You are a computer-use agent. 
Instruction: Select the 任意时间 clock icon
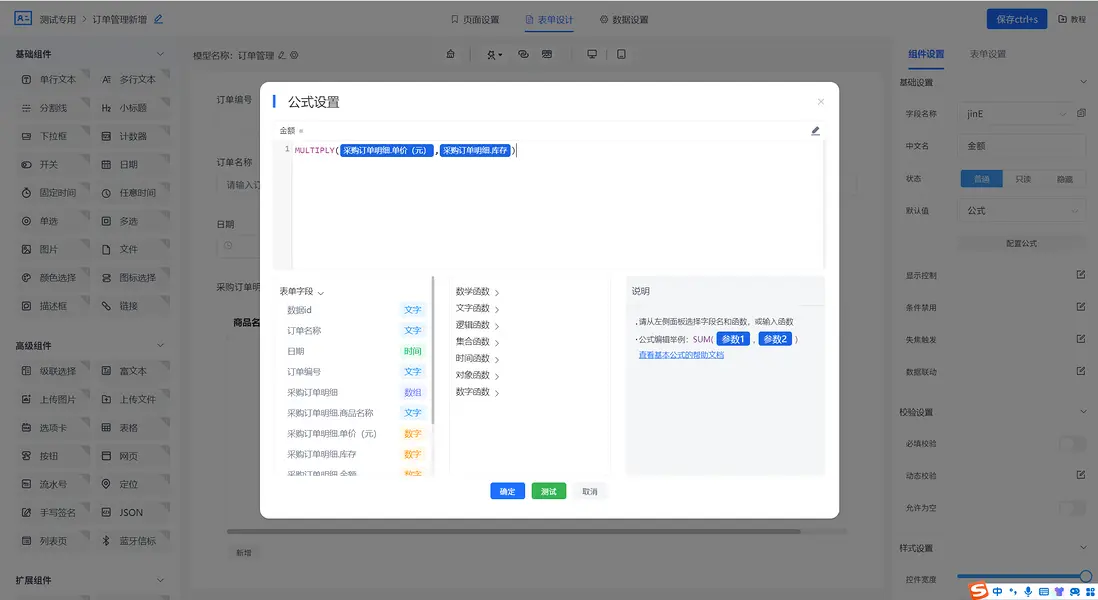106,193
